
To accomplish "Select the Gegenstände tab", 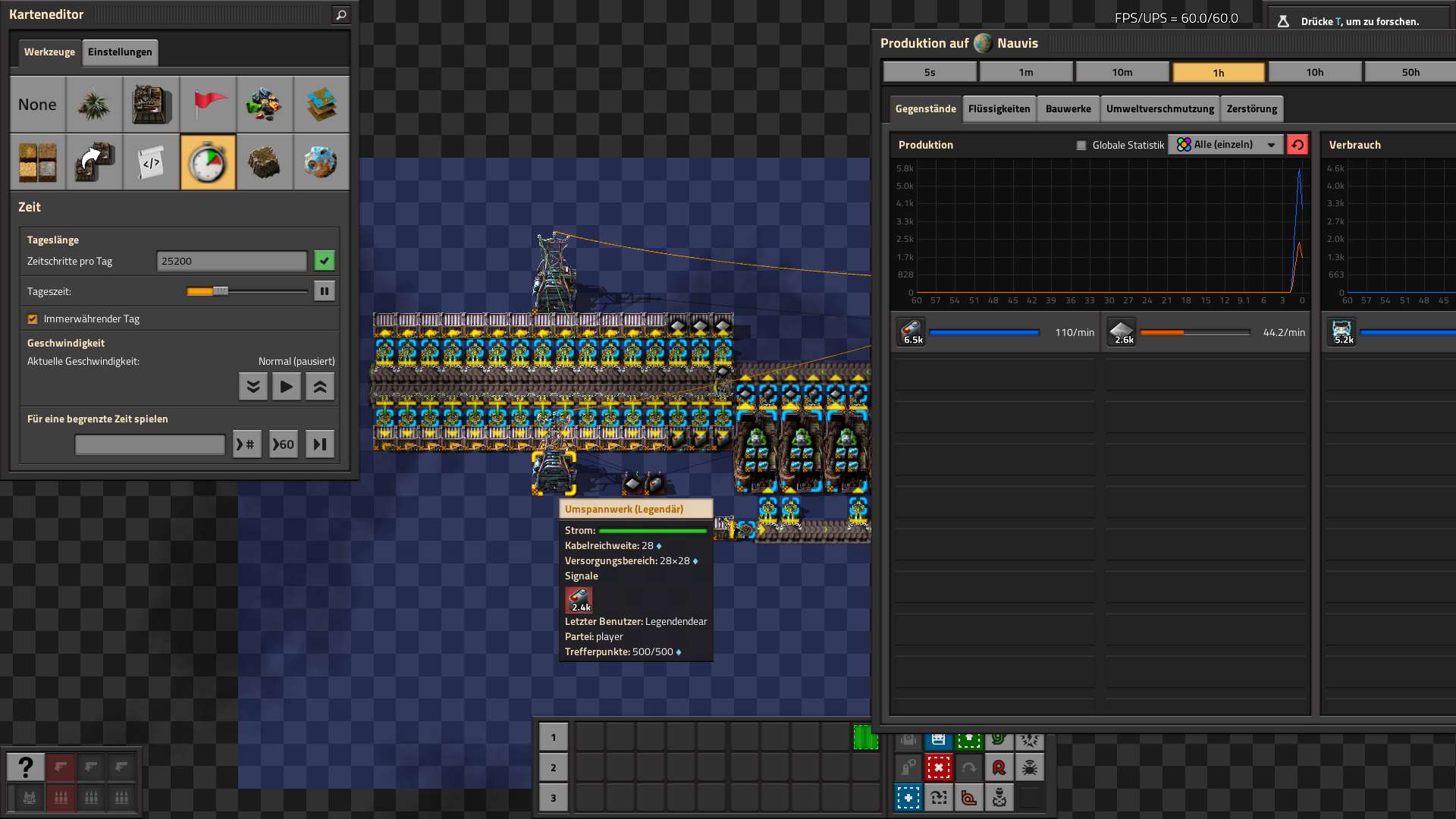I will tap(925, 109).
